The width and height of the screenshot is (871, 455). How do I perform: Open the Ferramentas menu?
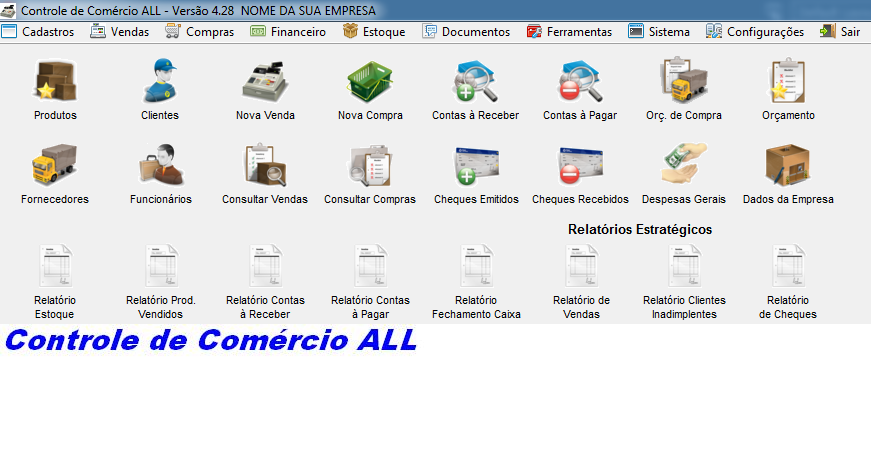coord(569,32)
